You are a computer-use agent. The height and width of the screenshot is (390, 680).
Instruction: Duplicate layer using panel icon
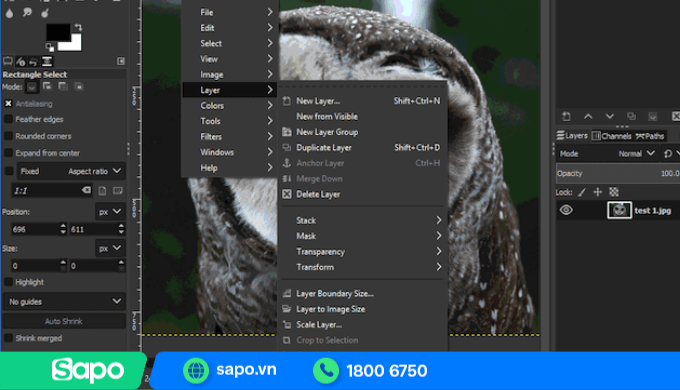(x=631, y=116)
